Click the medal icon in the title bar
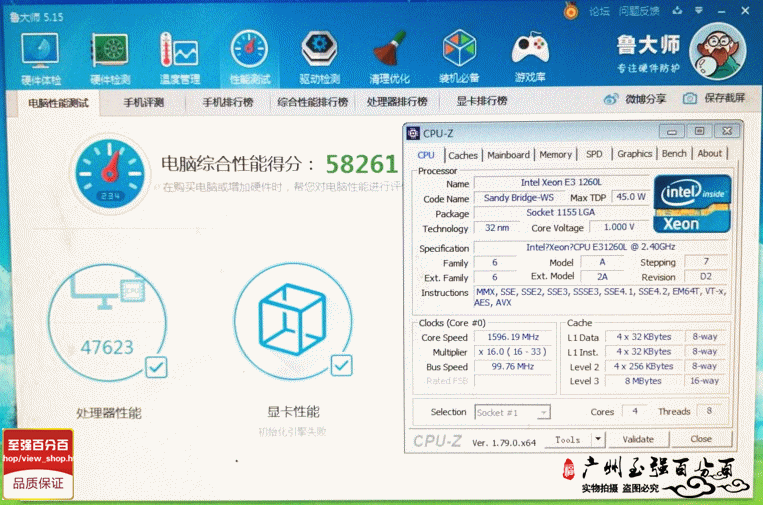 click(x=571, y=10)
